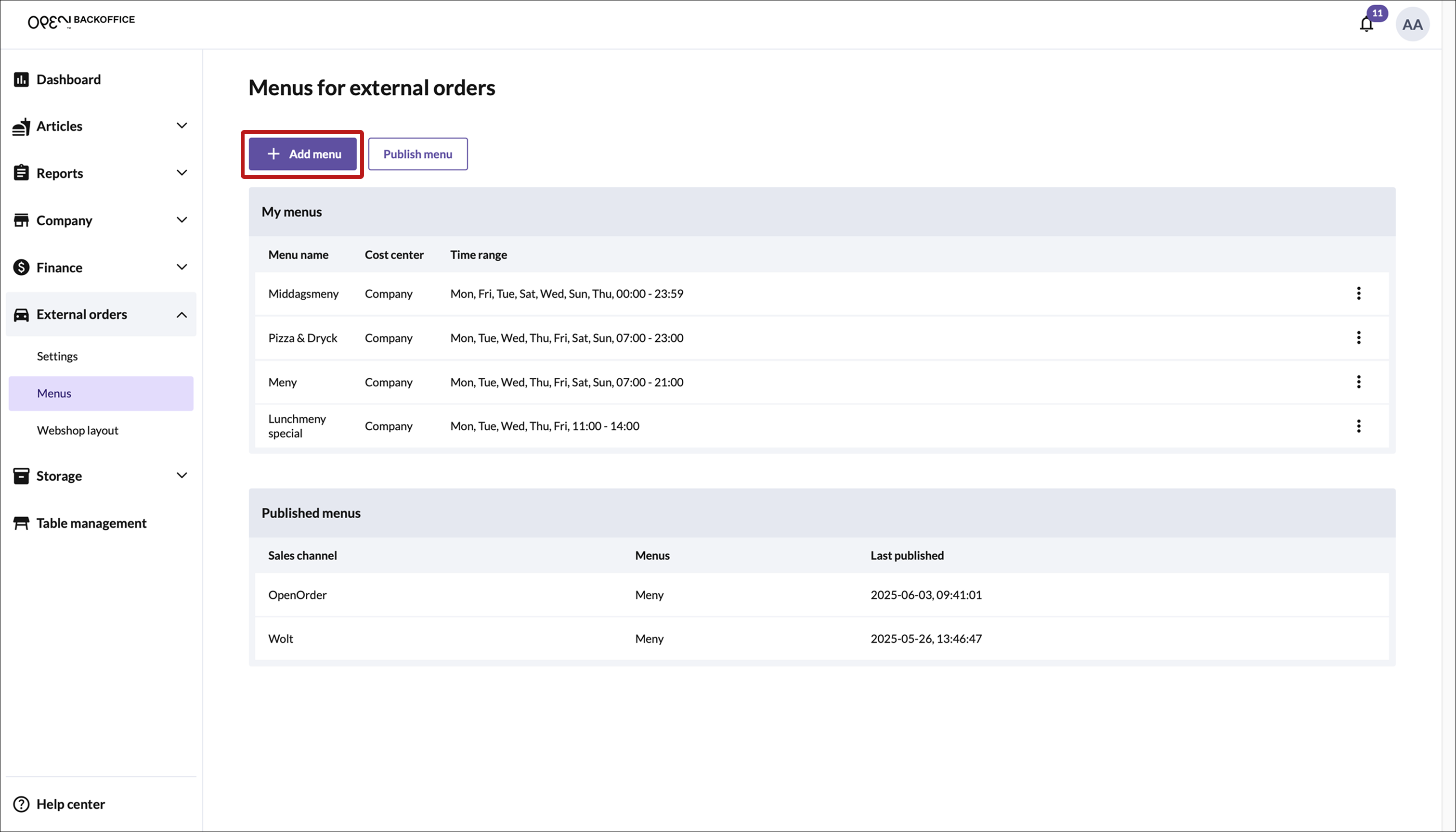Click the Publish menu button
Screen dimensions: 1456x832
(x=418, y=154)
